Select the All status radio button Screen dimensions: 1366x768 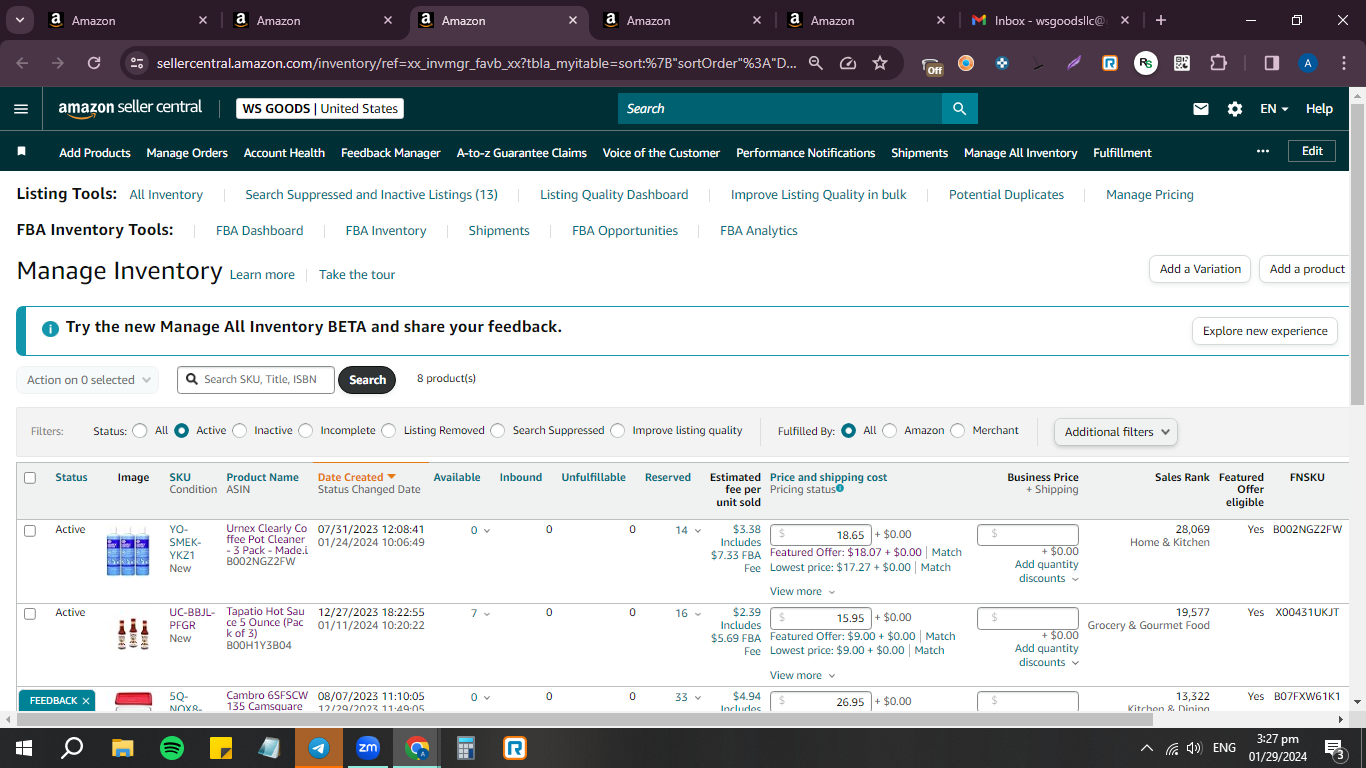[x=140, y=431]
